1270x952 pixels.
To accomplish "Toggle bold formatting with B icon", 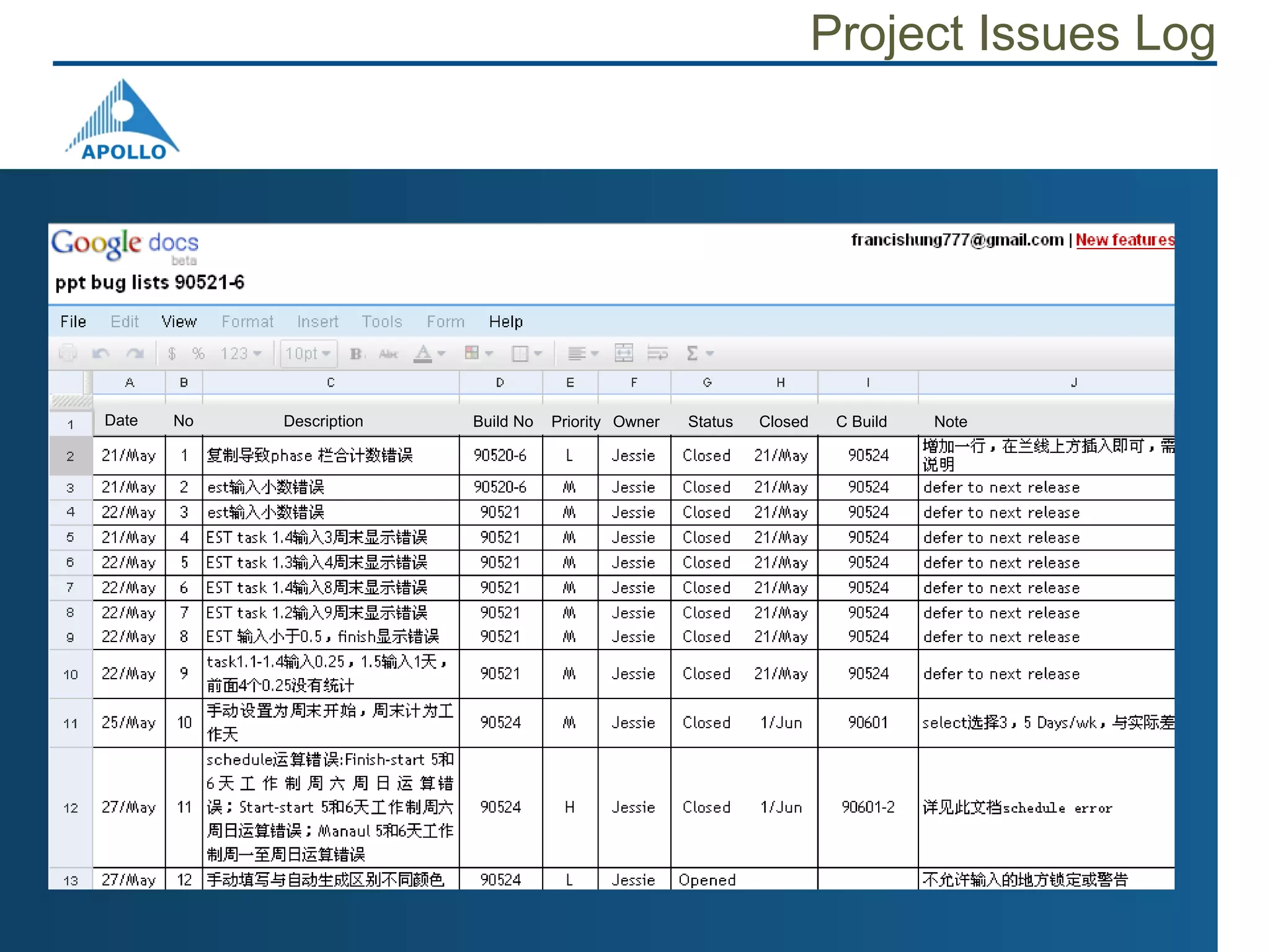I will (357, 353).
